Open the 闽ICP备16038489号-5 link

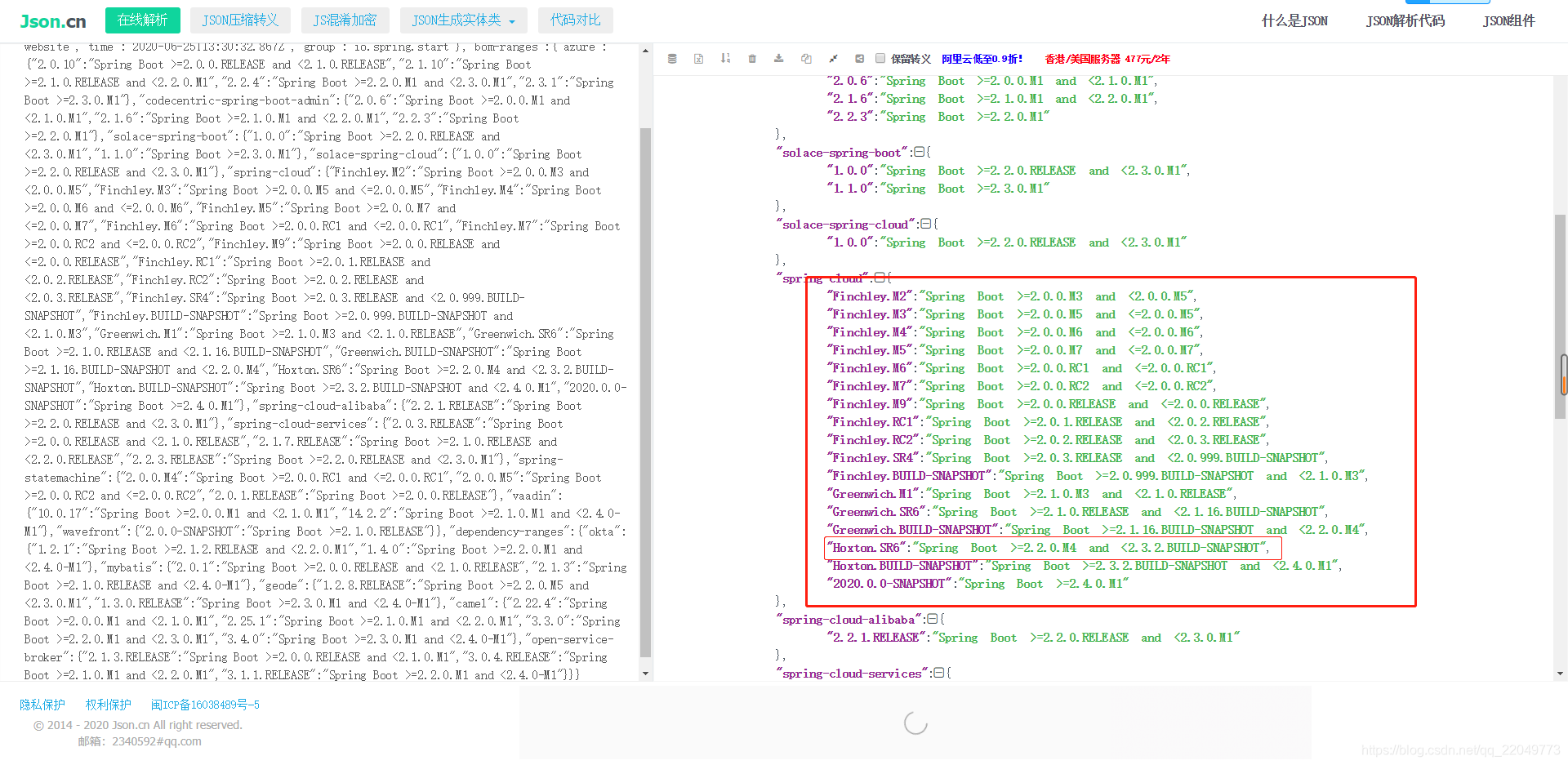pyautogui.click(x=205, y=705)
